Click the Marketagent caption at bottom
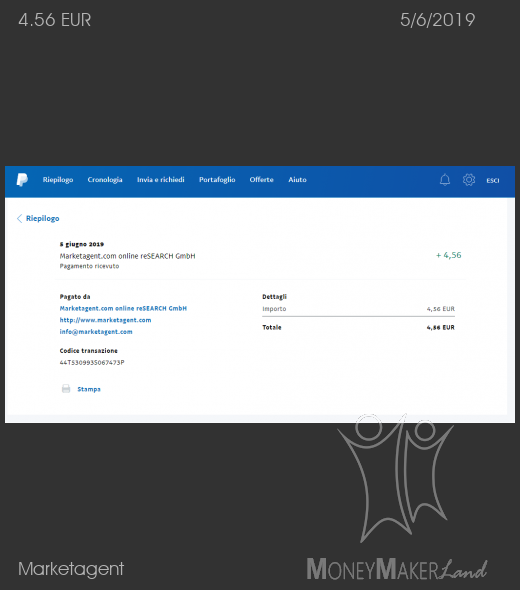The height and width of the screenshot is (590, 520). [x=71, y=569]
